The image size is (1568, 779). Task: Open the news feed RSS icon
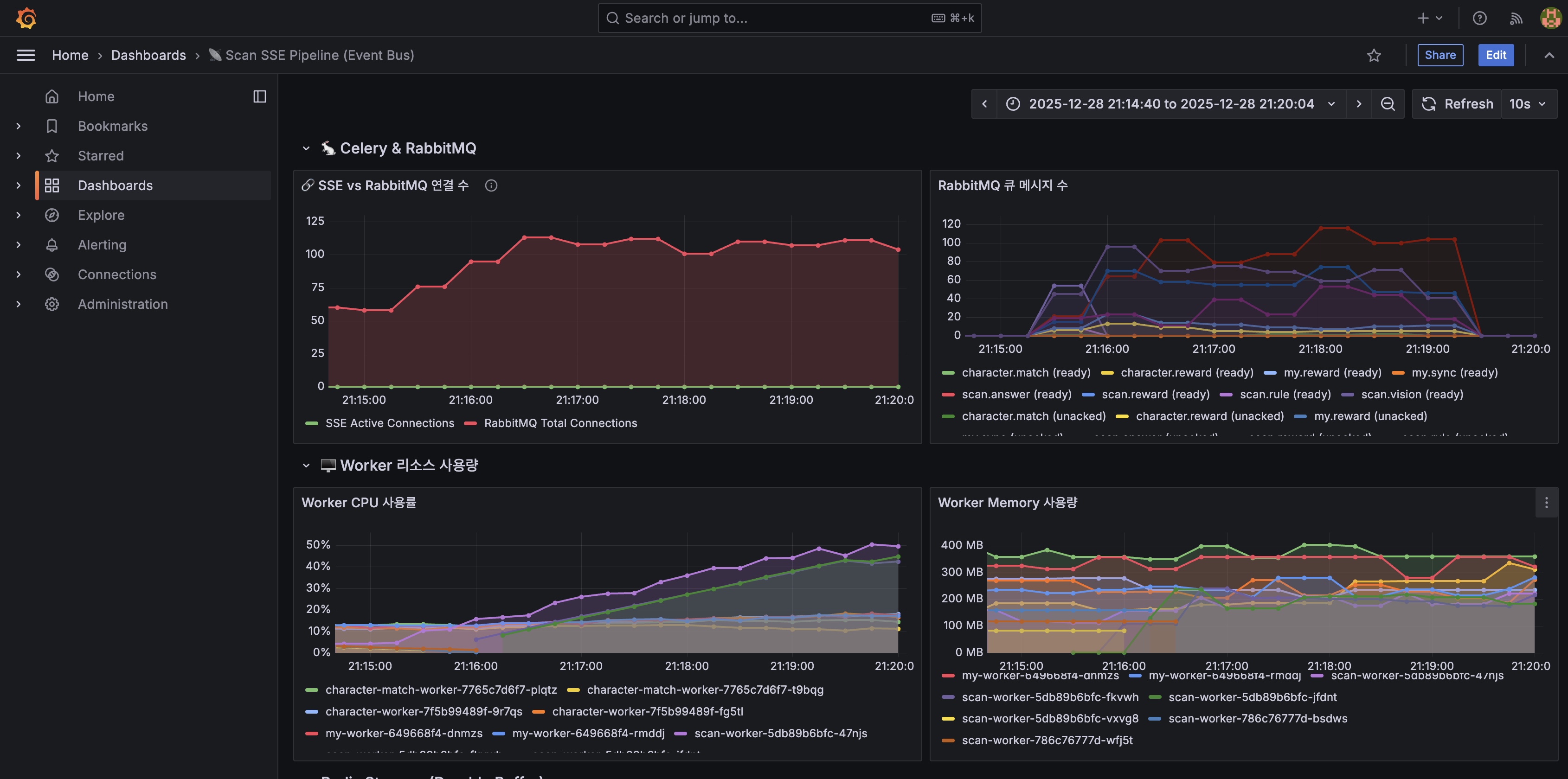[x=1516, y=18]
